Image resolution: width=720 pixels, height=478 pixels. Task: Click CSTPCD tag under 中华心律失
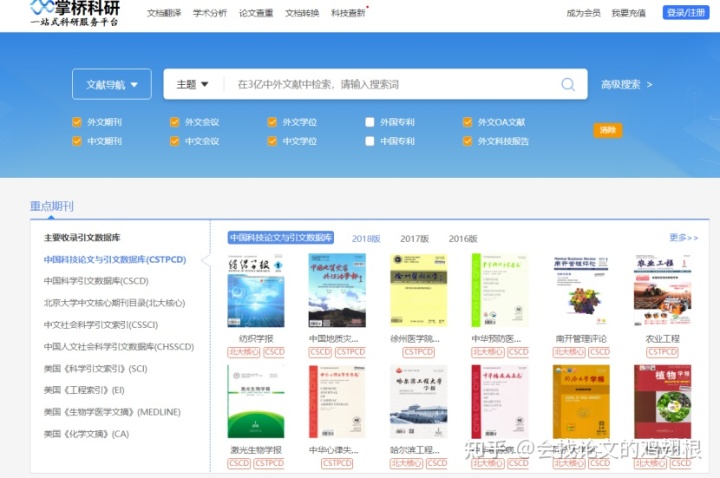pyautogui.click(x=337, y=463)
